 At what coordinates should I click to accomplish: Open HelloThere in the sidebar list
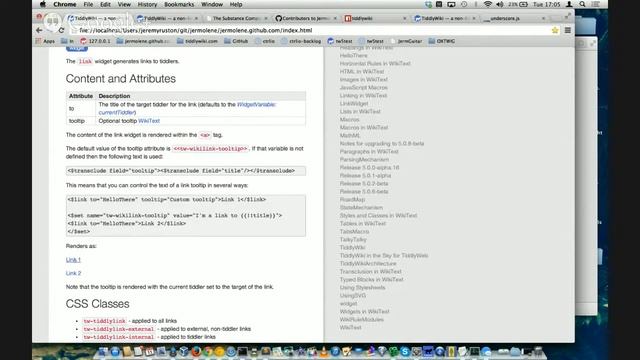(353, 56)
